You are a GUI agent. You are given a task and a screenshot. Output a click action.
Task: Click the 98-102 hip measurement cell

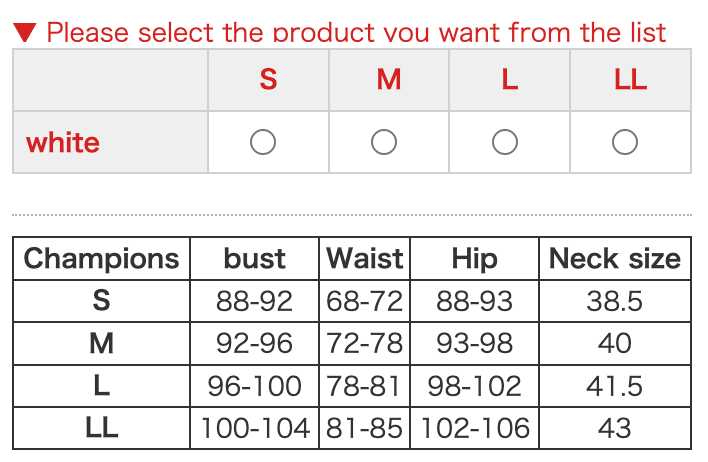point(474,386)
